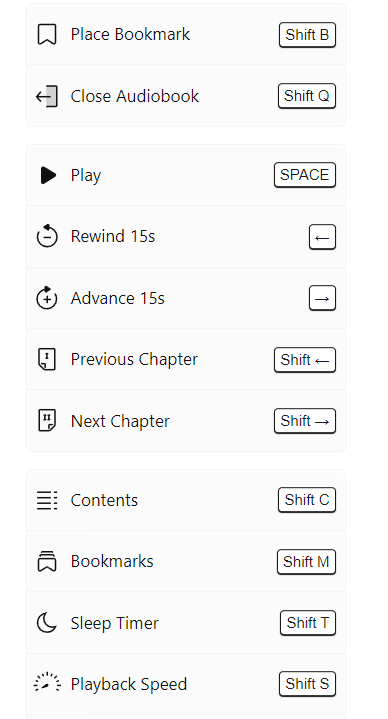Click the SPACE shortcut key badge

tap(305, 175)
